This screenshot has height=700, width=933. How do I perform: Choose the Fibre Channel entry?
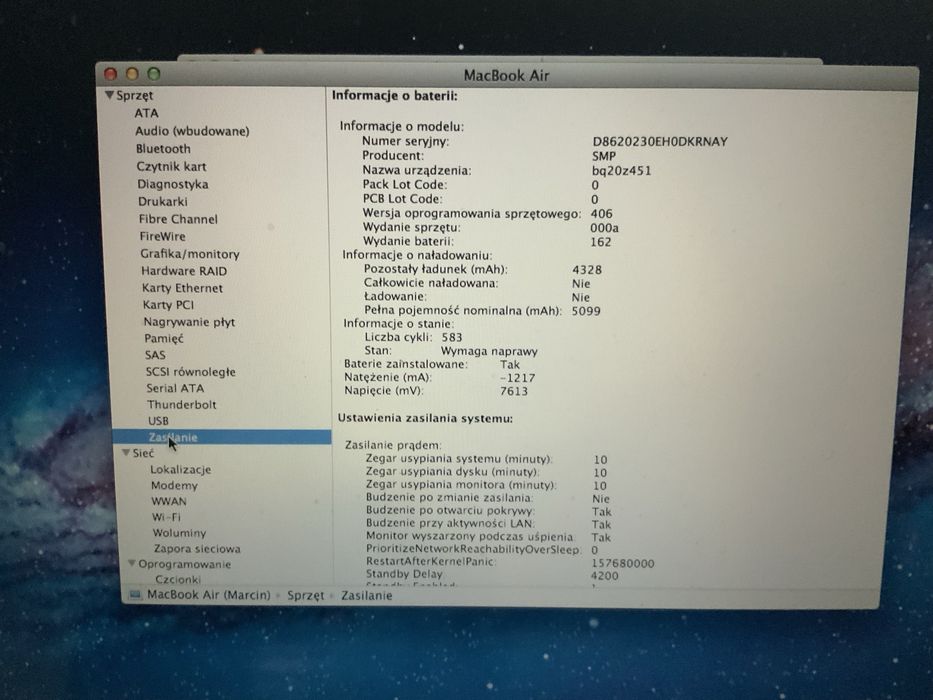tap(178, 219)
